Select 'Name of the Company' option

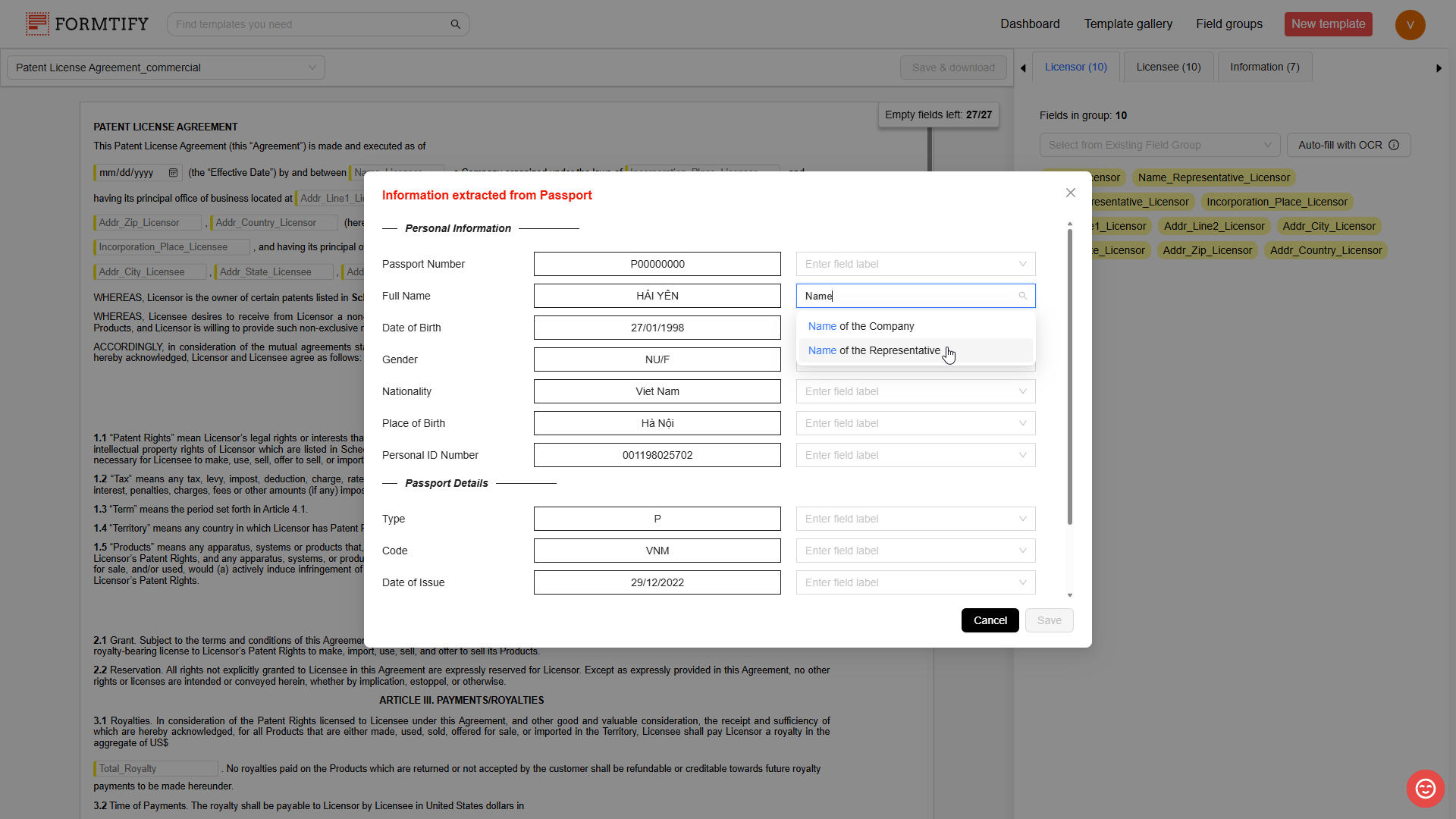[x=861, y=326]
